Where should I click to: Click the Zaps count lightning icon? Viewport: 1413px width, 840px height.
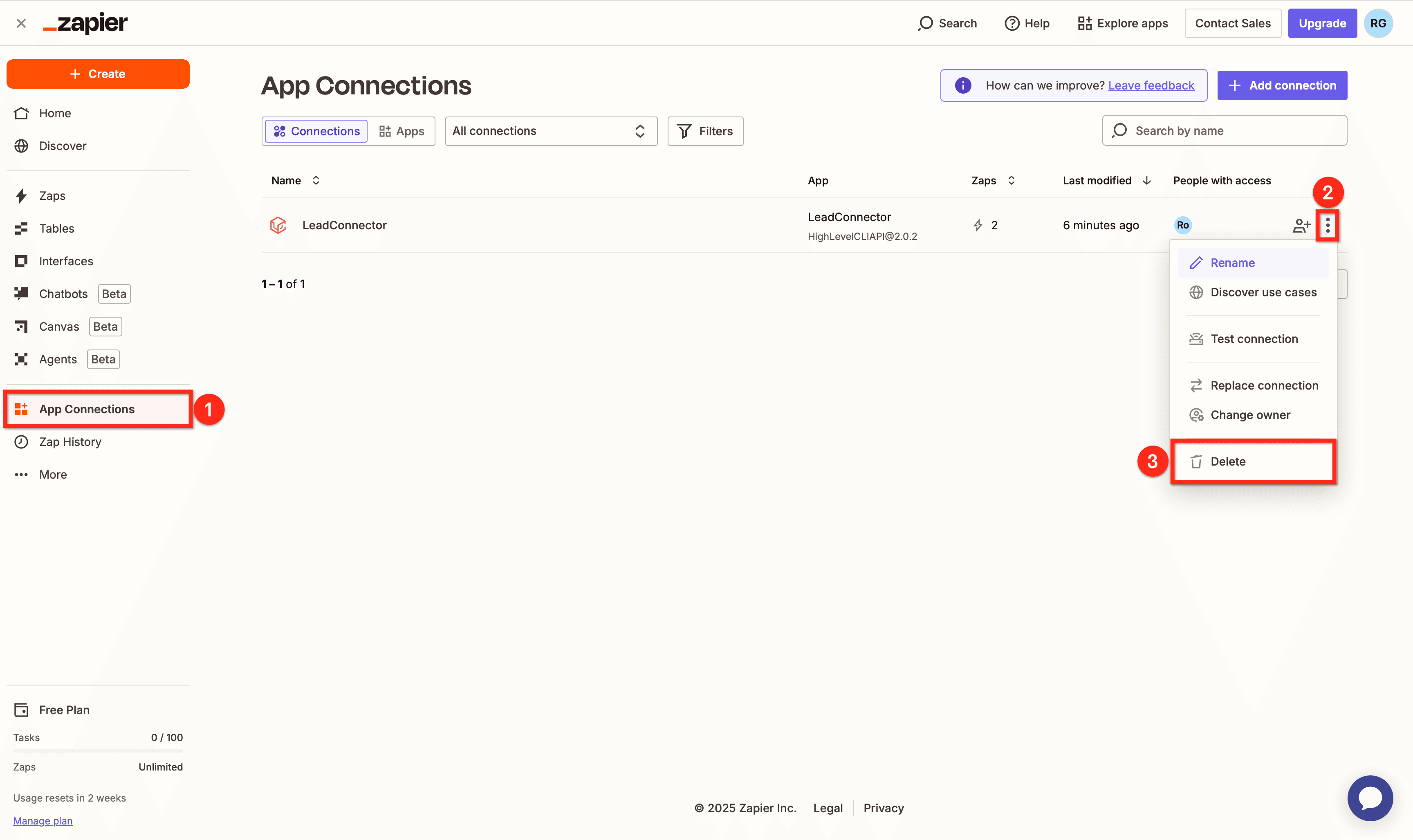(x=978, y=225)
